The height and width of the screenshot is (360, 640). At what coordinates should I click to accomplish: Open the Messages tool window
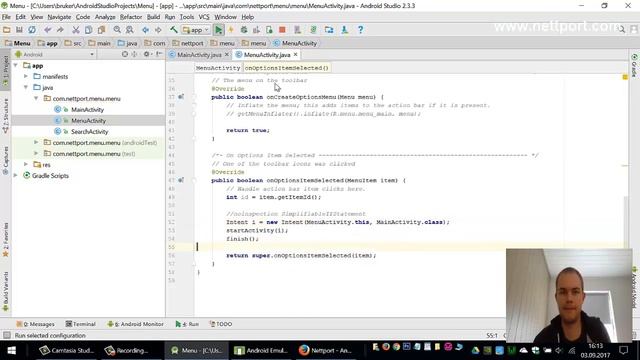tap(36, 324)
